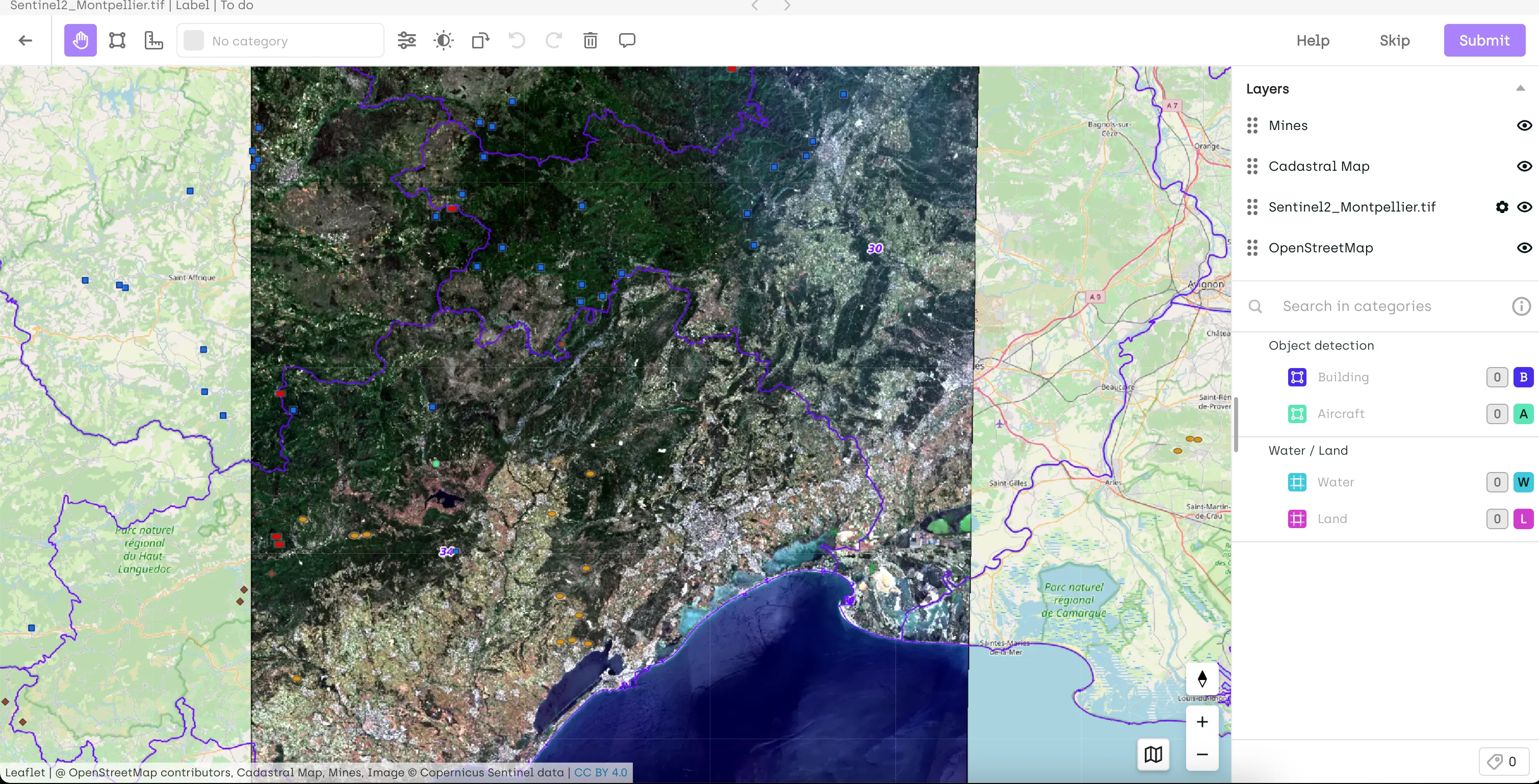
Task: Select the Building category
Action: 1343,377
